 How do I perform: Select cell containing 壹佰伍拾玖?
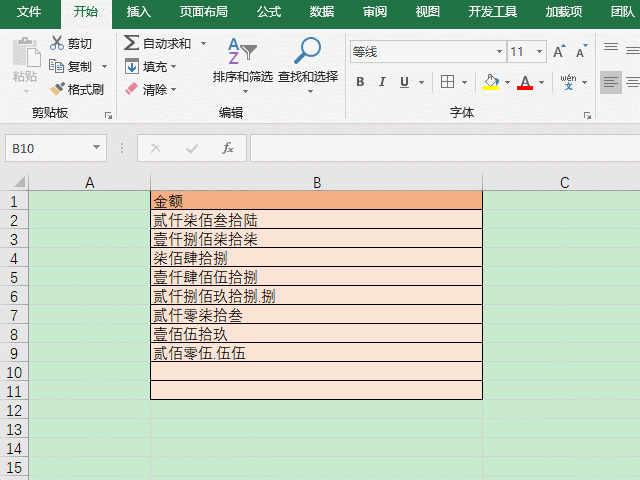point(317,333)
